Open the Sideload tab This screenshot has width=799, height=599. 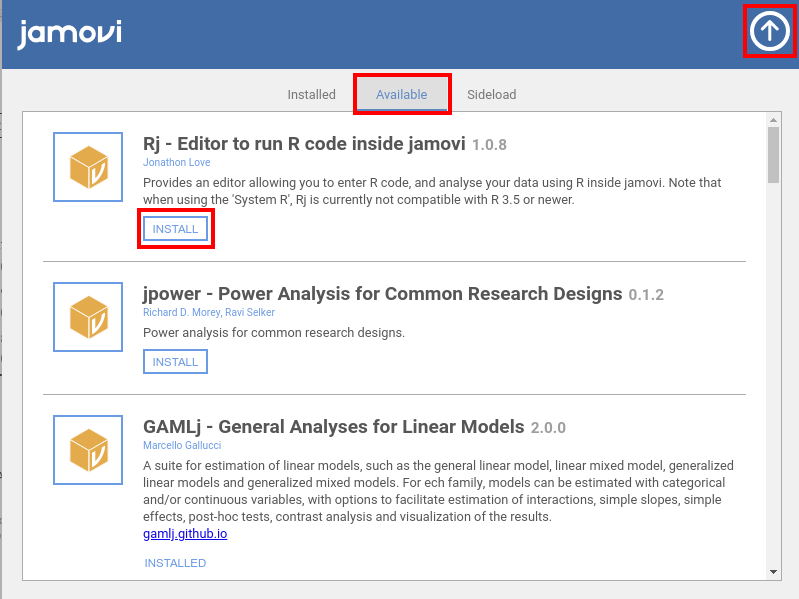pos(492,95)
